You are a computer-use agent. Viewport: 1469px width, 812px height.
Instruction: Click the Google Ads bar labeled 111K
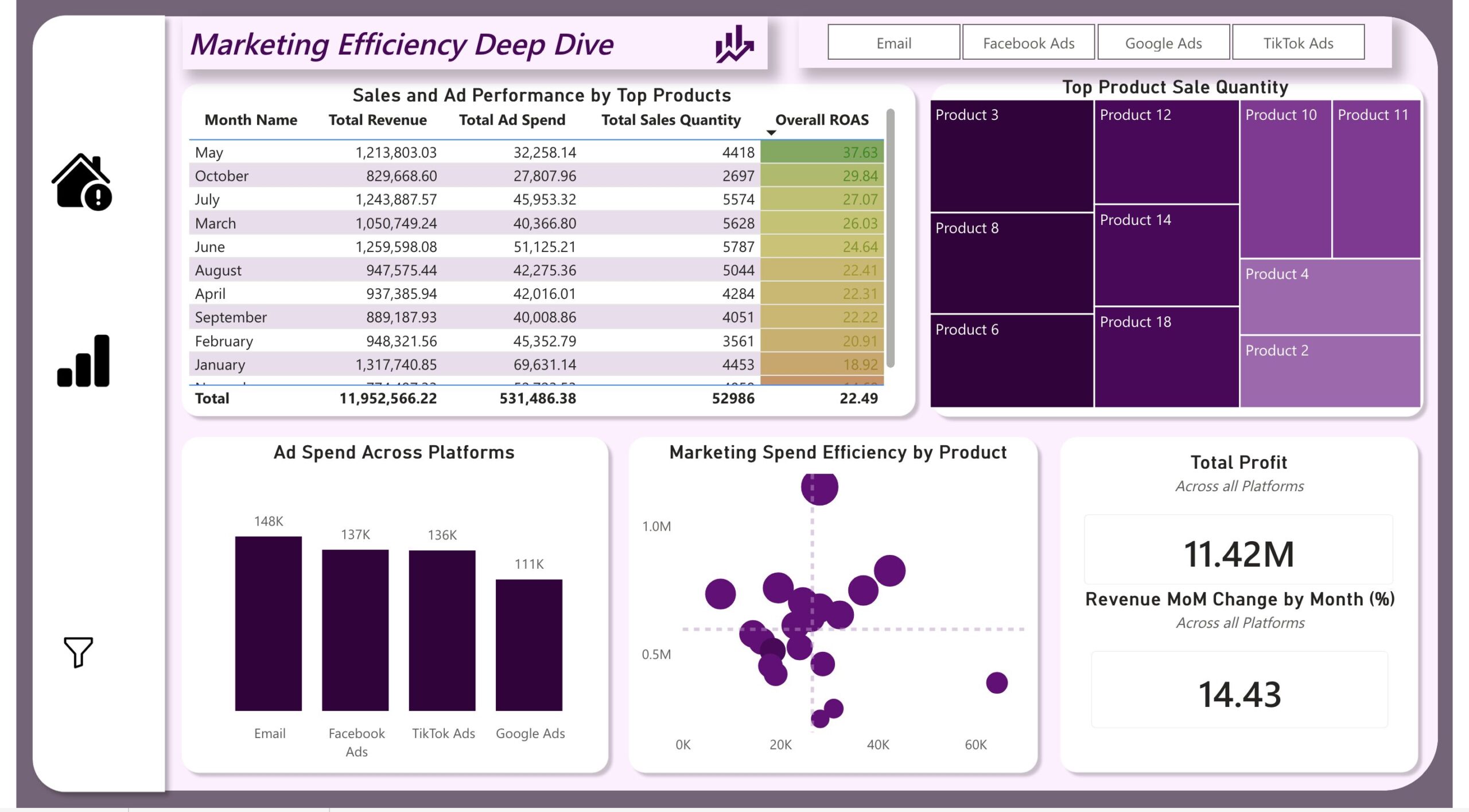tap(529, 645)
